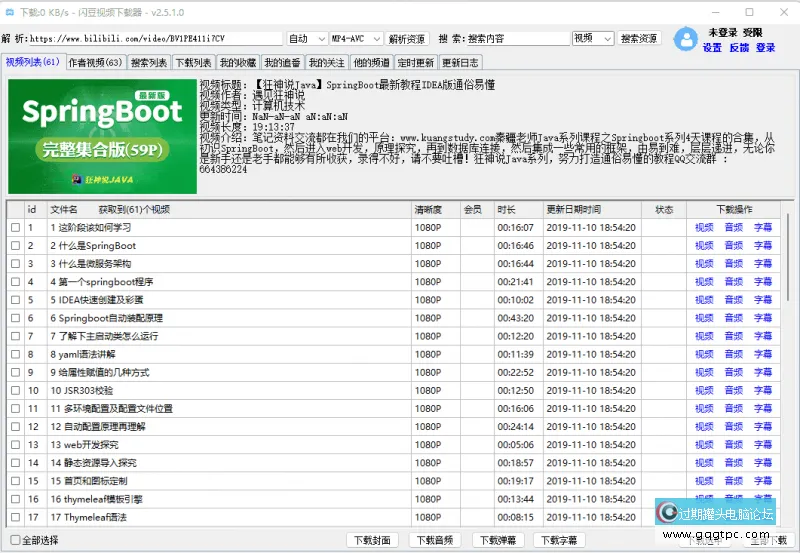Open the 定时更新 tab

416,63
